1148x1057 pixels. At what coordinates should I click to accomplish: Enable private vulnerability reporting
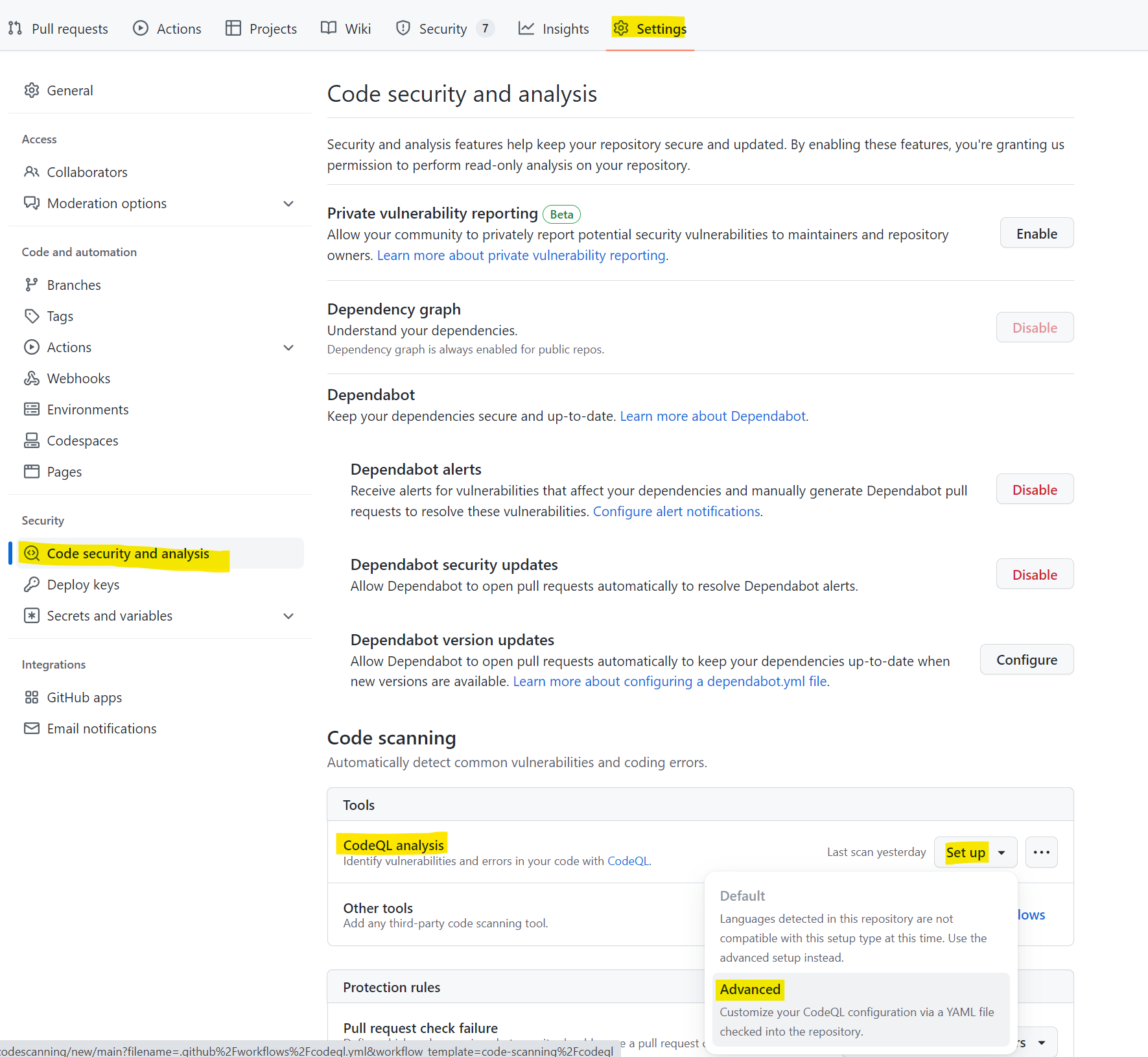pos(1036,233)
